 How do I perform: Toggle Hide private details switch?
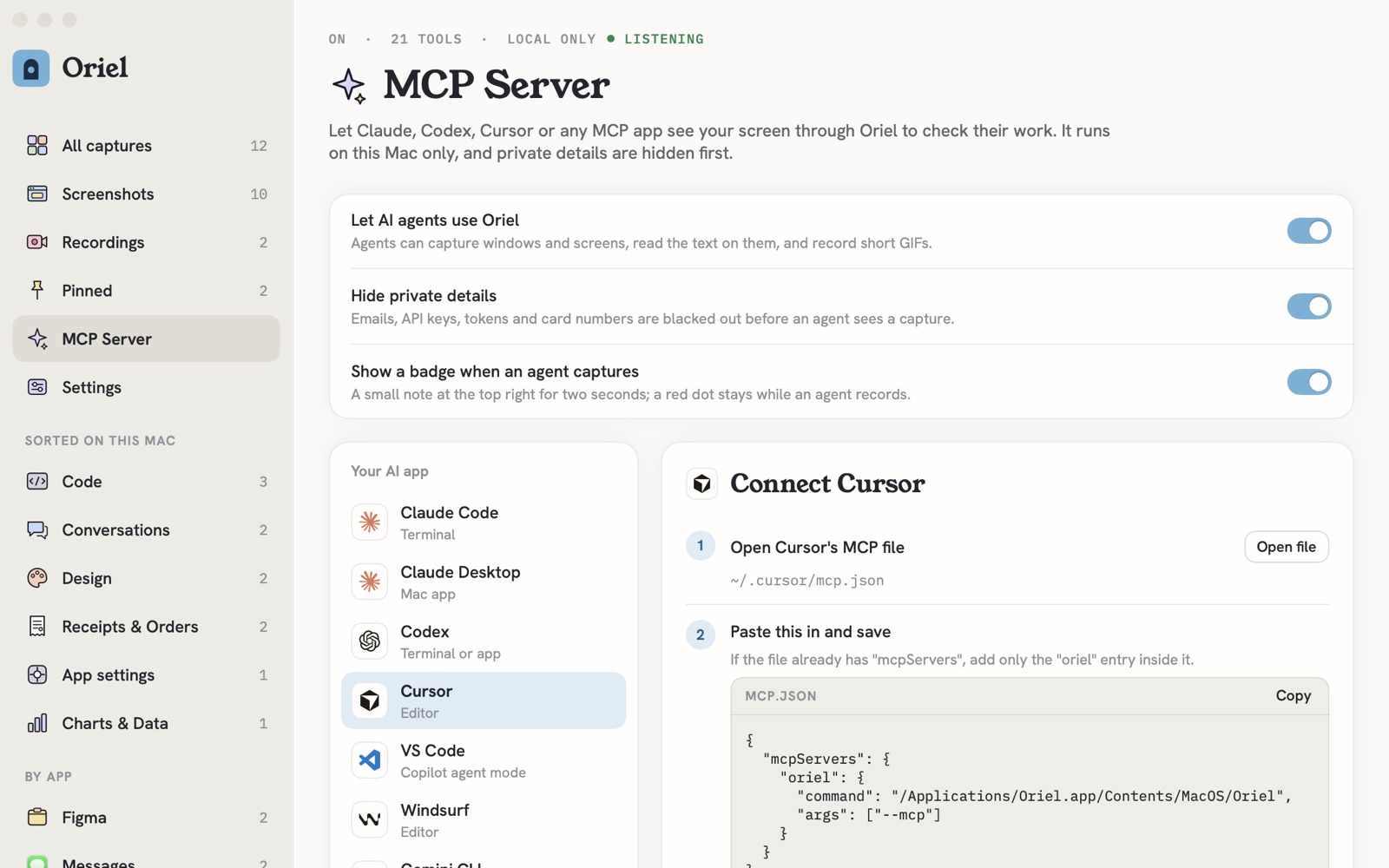point(1309,306)
